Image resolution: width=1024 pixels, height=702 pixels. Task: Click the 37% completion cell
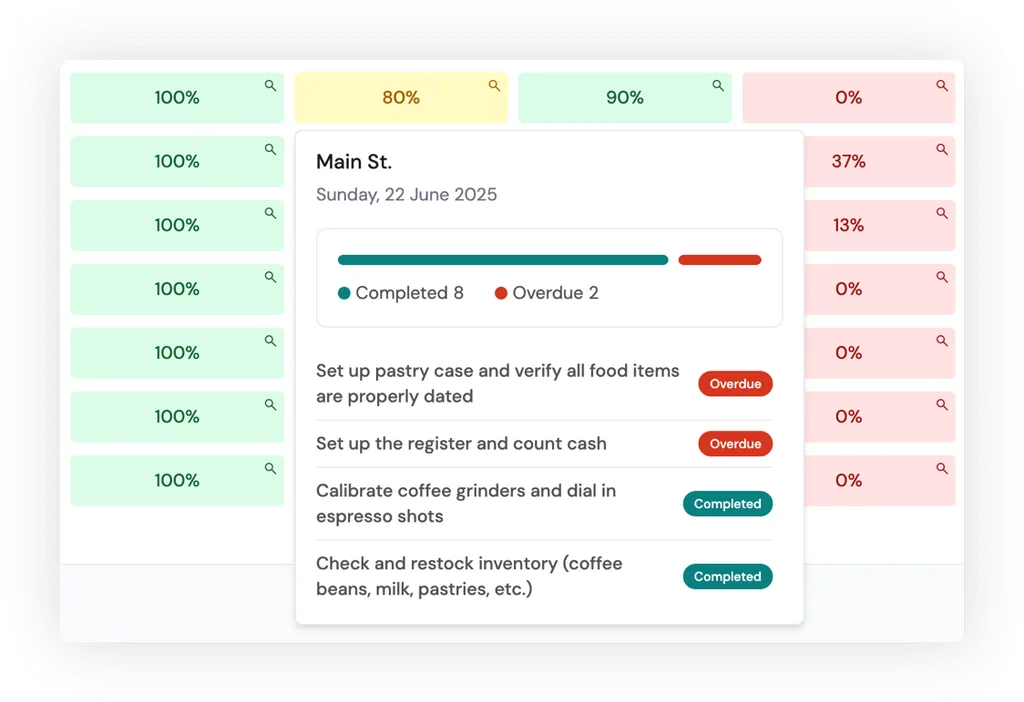tap(848, 161)
